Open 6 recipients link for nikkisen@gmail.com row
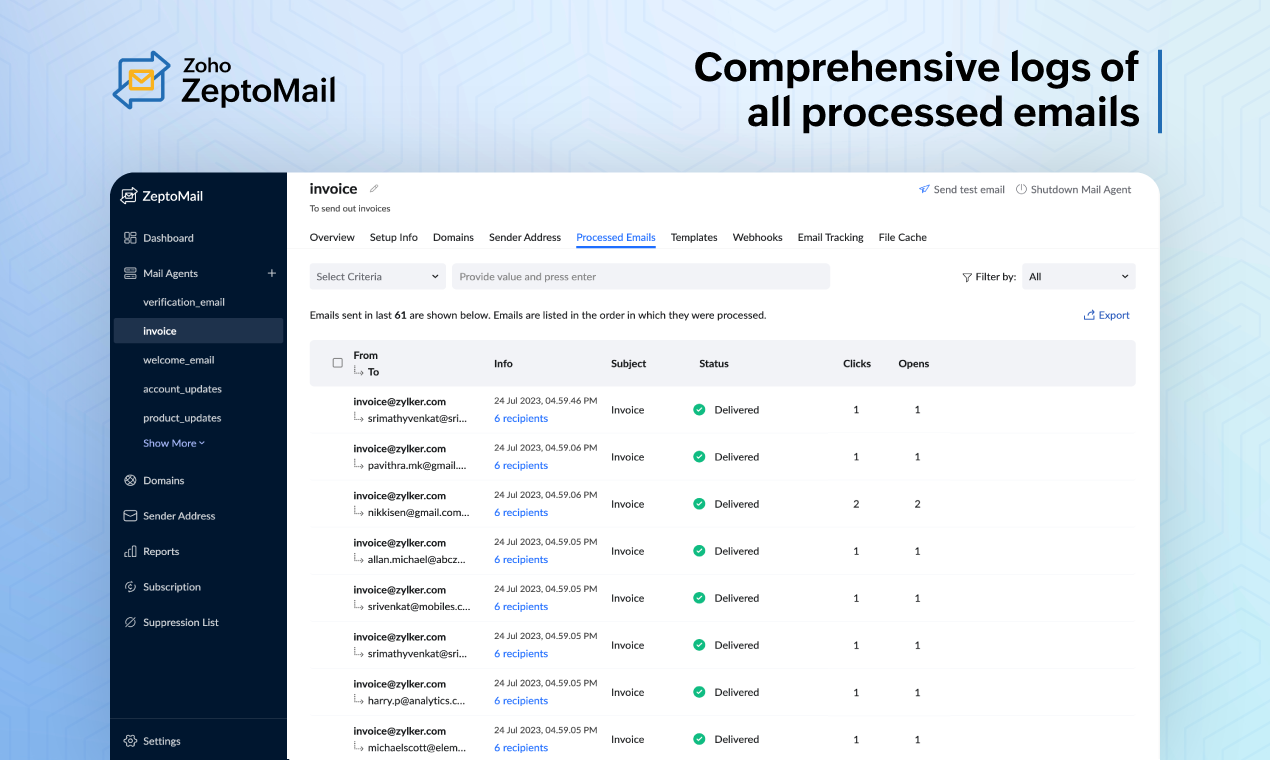This screenshot has height=760, width=1270. click(x=521, y=512)
